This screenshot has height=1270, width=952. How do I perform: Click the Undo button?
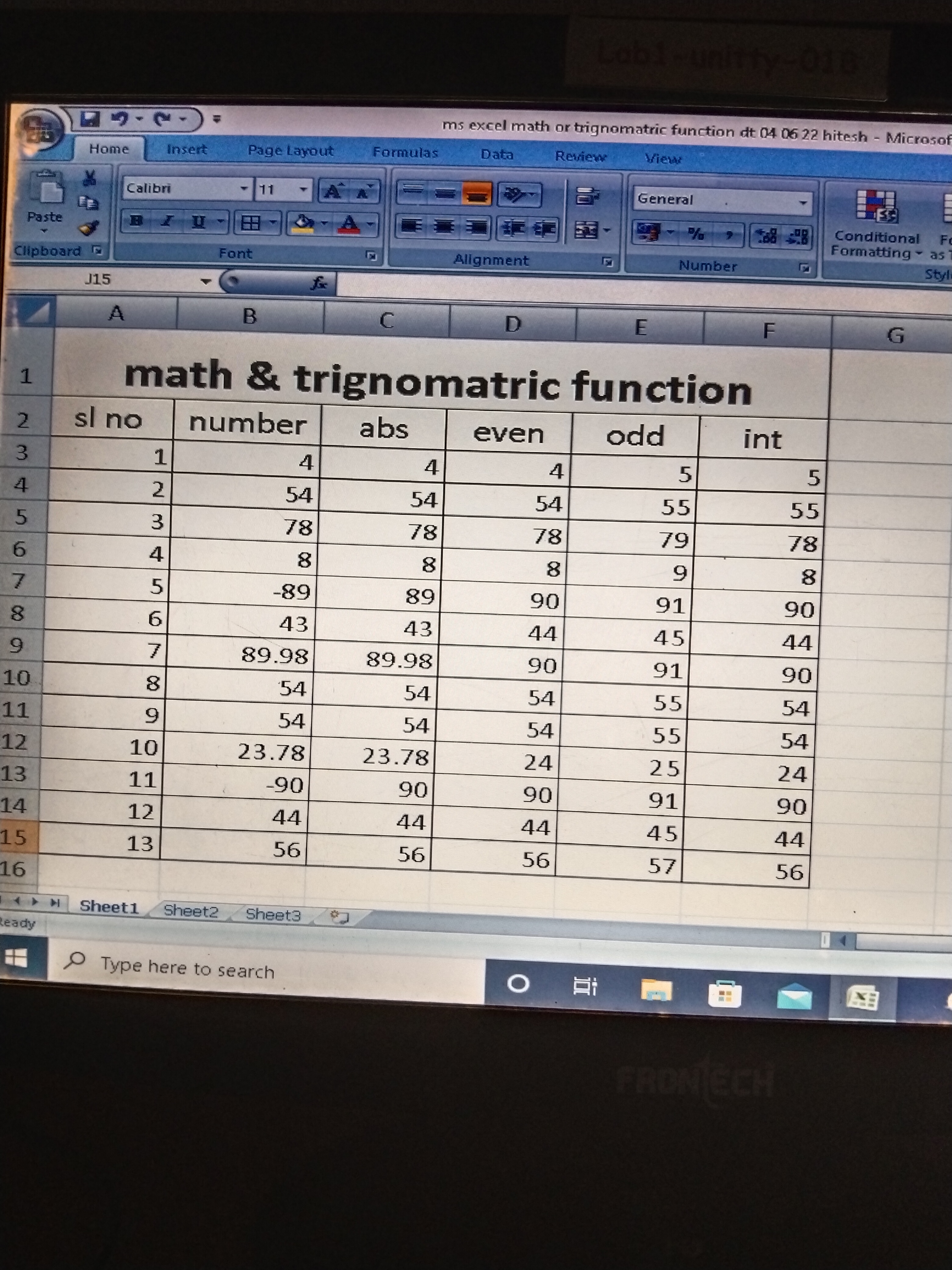(x=120, y=119)
